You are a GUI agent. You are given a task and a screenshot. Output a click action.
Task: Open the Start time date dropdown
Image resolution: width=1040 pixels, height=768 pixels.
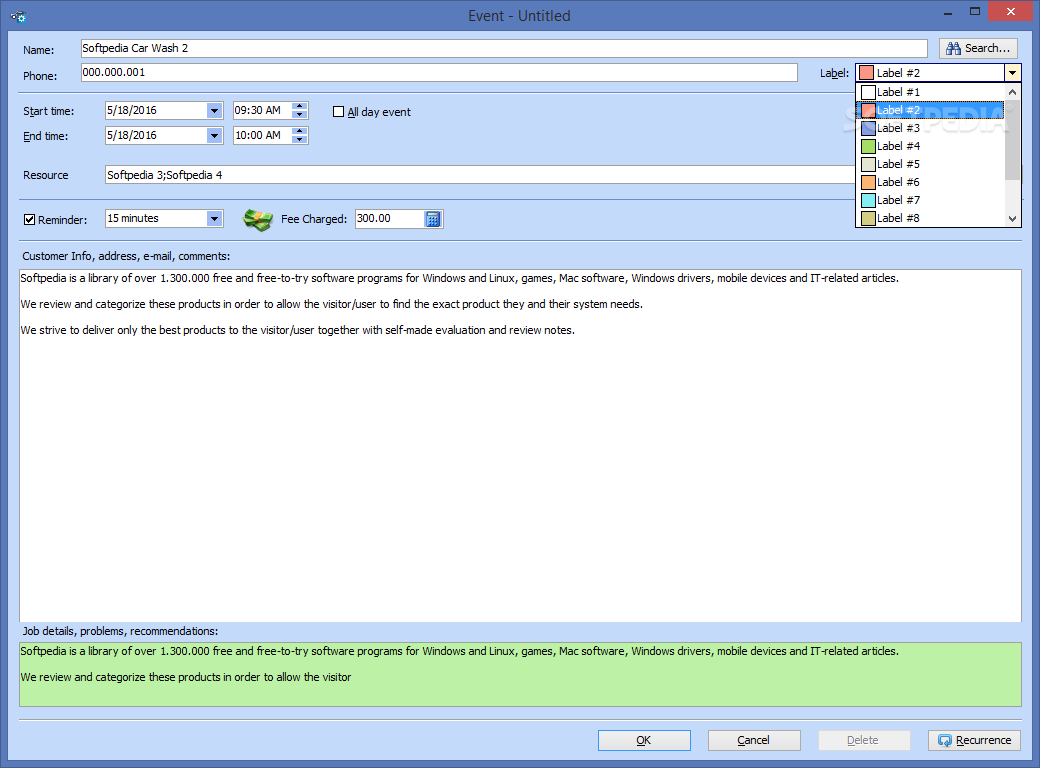[x=214, y=111]
